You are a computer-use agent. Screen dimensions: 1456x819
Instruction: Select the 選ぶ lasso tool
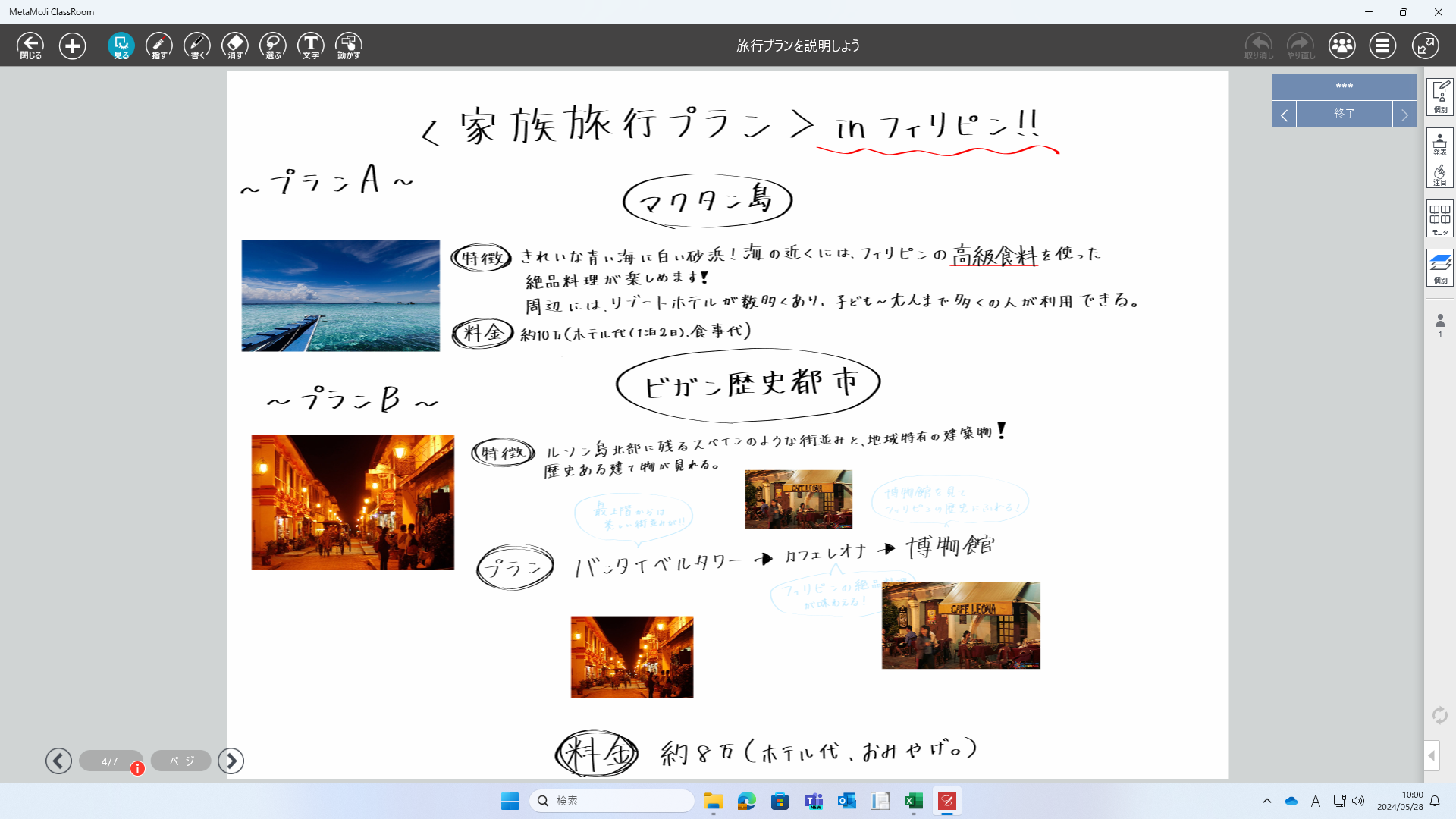[x=272, y=45]
